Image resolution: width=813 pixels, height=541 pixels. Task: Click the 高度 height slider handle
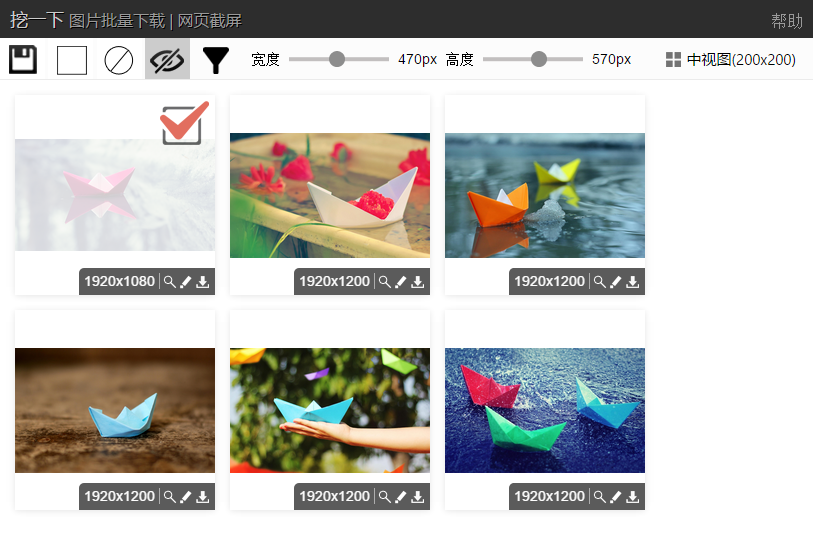pyautogui.click(x=539, y=59)
